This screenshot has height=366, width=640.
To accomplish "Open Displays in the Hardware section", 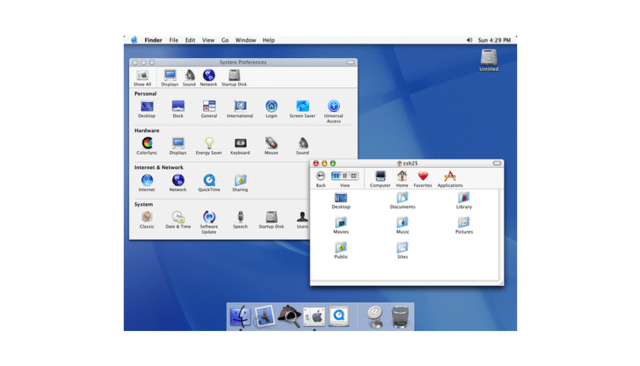I will (178, 146).
